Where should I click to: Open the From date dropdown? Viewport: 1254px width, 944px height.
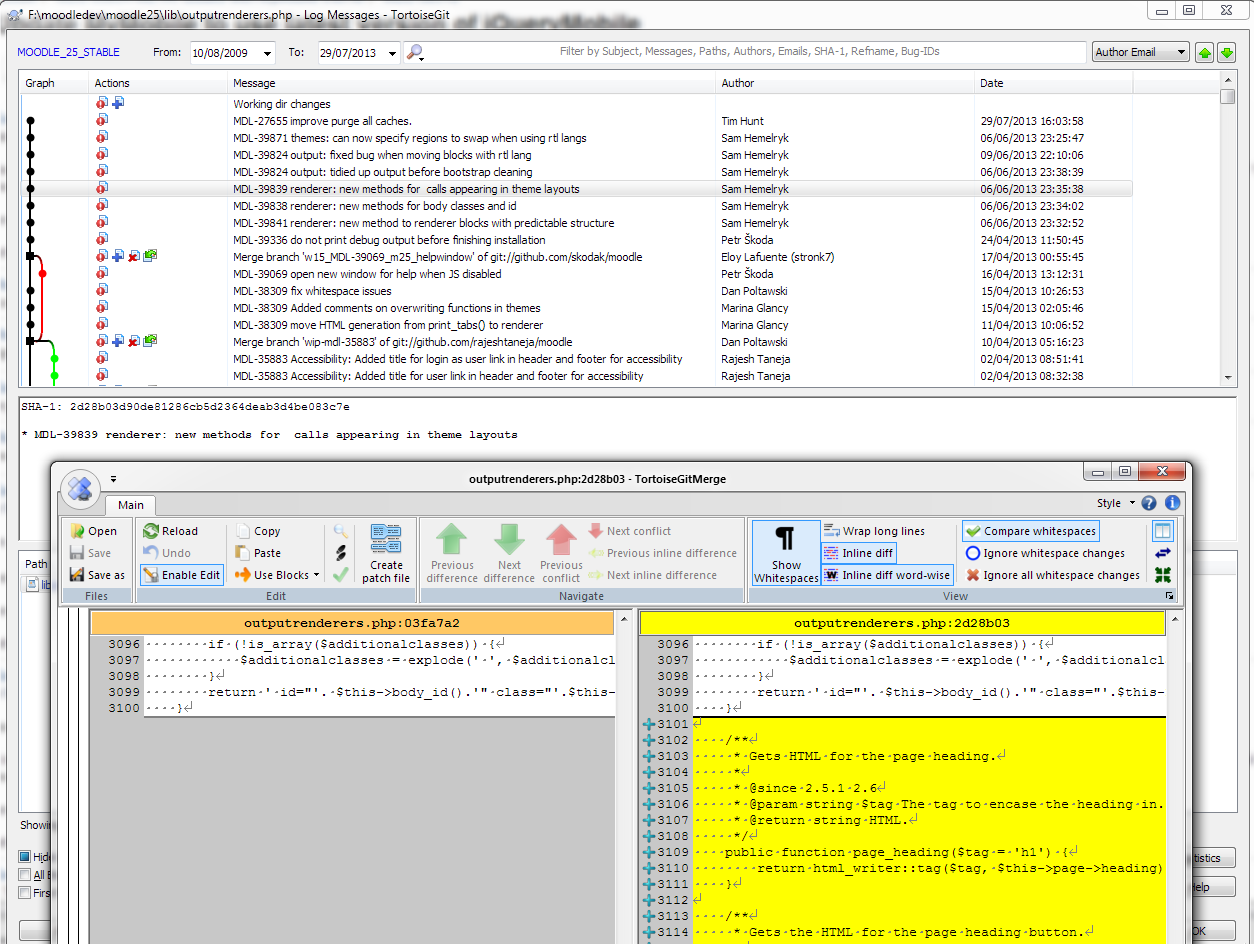tap(267, 53)
